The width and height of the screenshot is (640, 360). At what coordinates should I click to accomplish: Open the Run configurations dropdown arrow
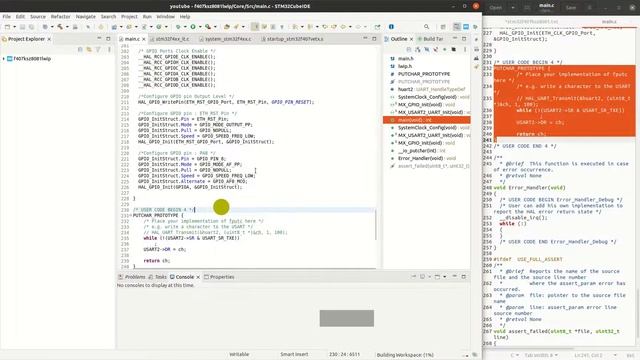[x=200, y=27]
